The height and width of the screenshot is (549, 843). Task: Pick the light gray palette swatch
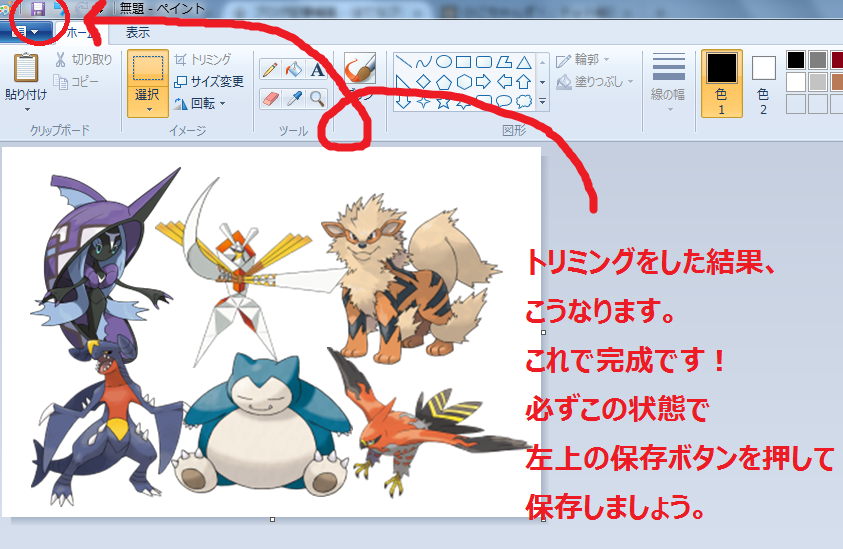(818, 82)
